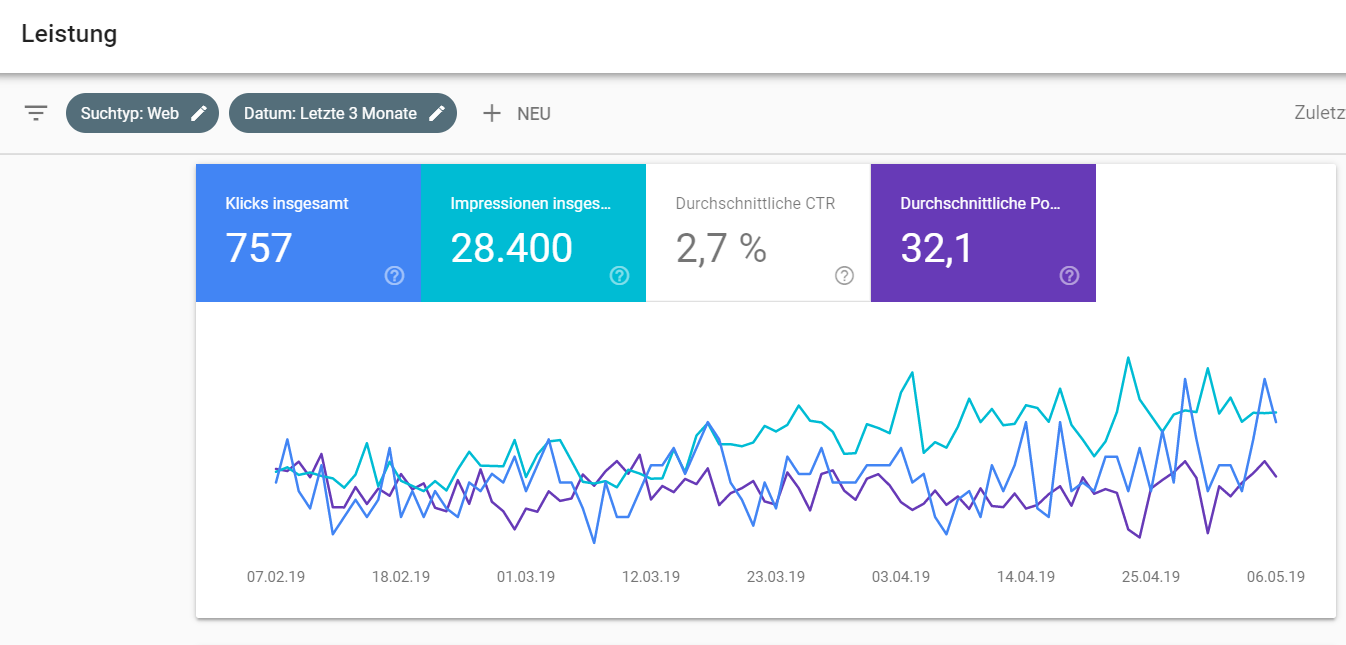Click the plus icon next to NEU
Viewport: 1346px width, 645px height.
click(x=492, y=113)
